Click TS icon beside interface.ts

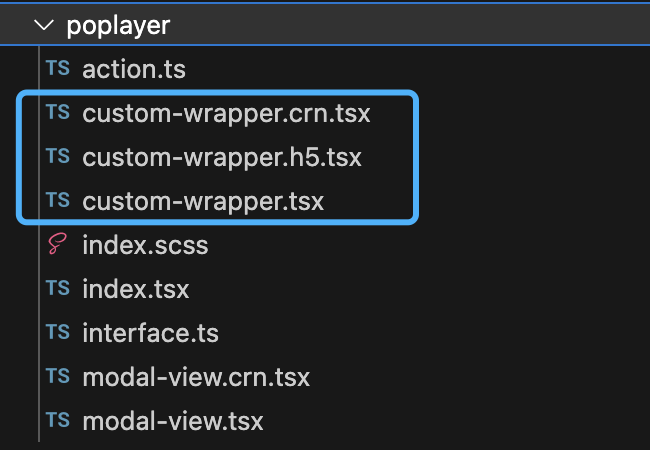(58, 332)
